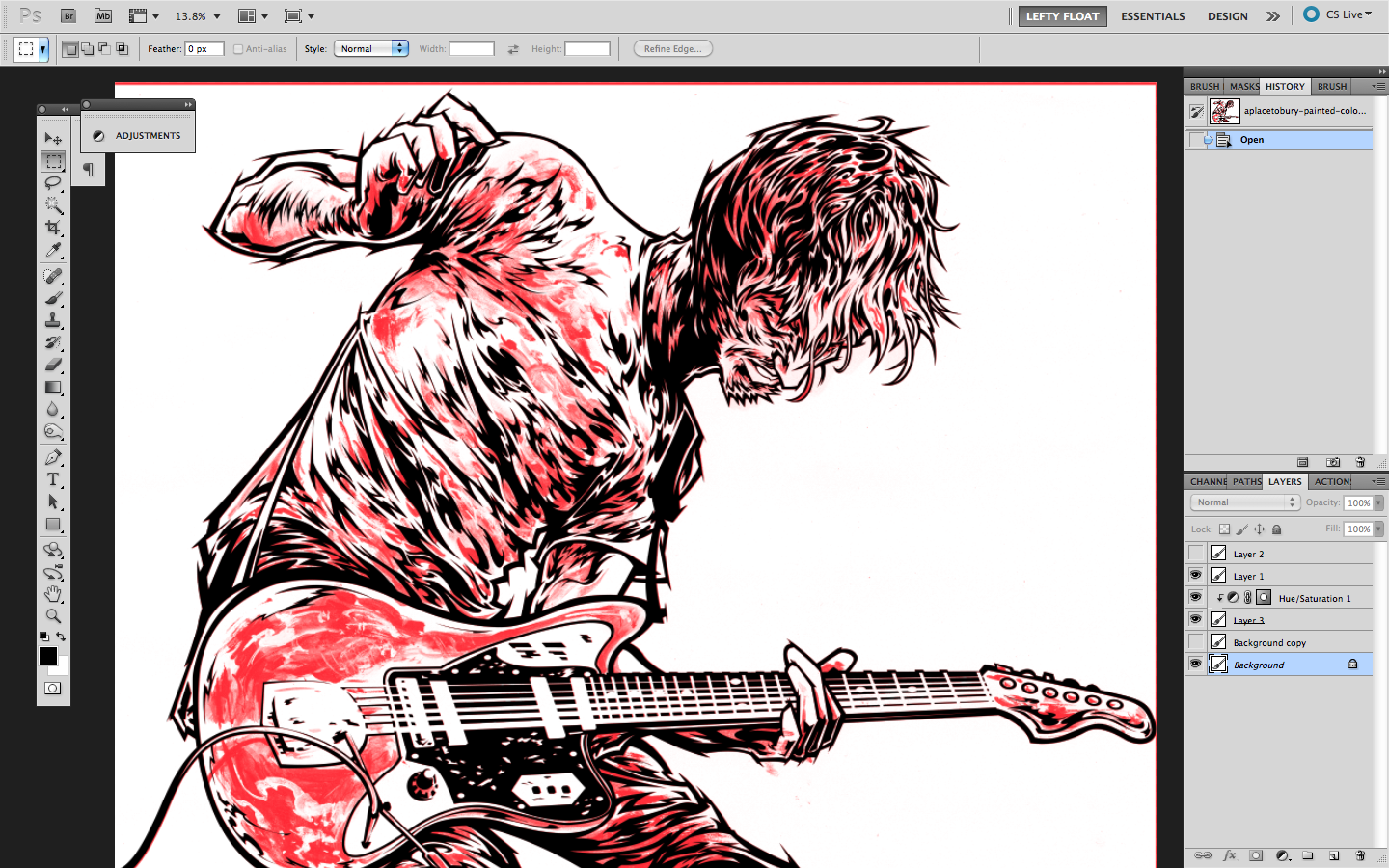Launch Adobe Bridge from the Br icon

click(68, 15)
